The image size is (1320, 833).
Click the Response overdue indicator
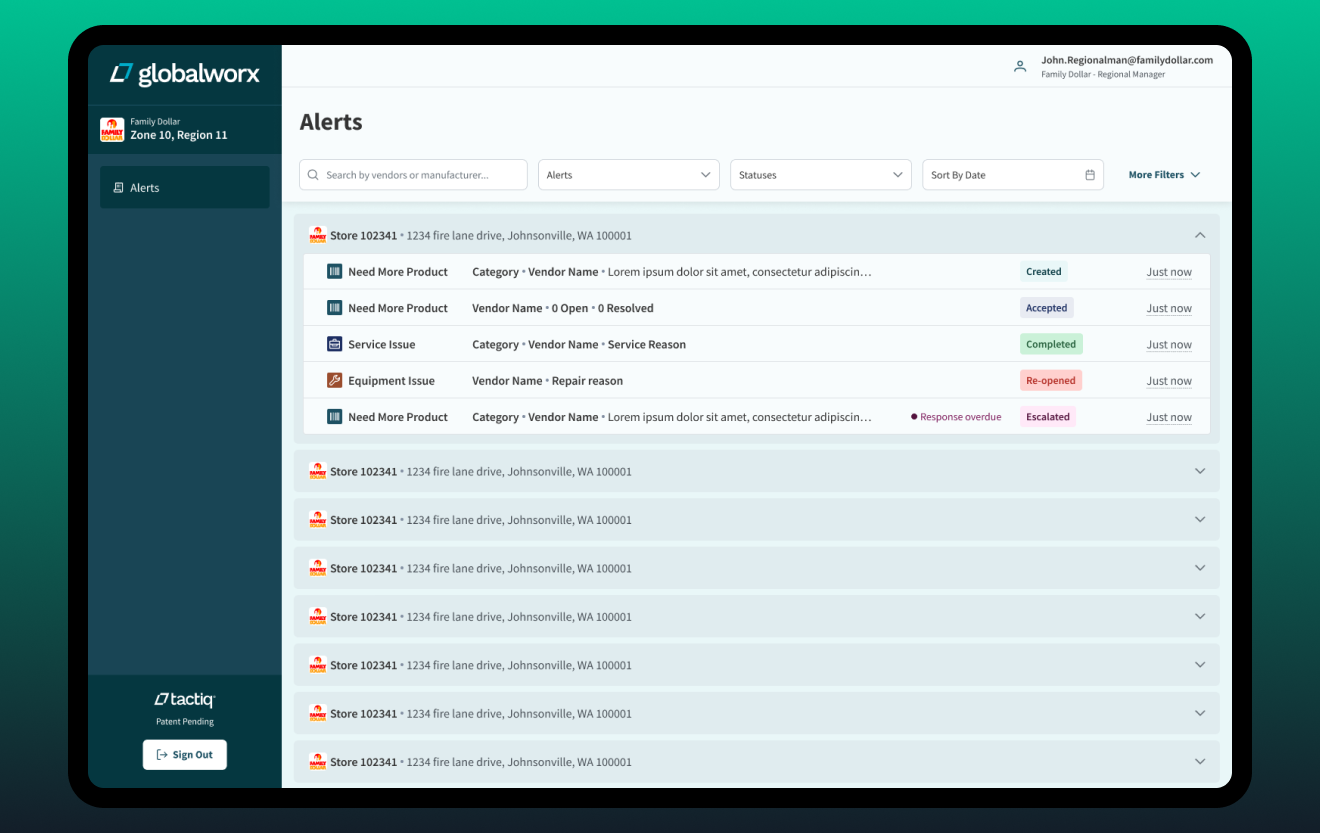point(956,417)
